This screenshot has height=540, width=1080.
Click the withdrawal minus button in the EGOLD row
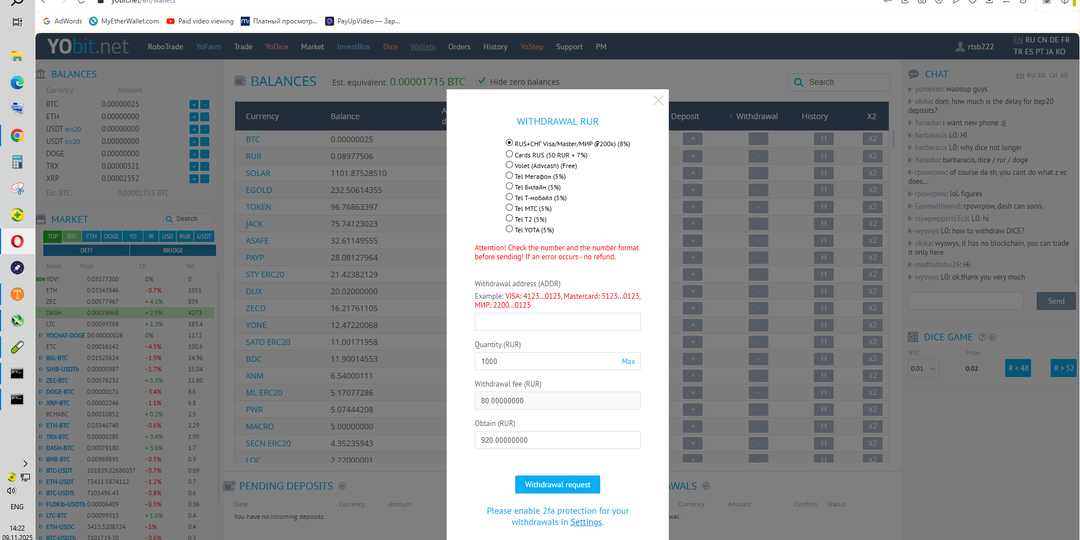click(758, 190)
